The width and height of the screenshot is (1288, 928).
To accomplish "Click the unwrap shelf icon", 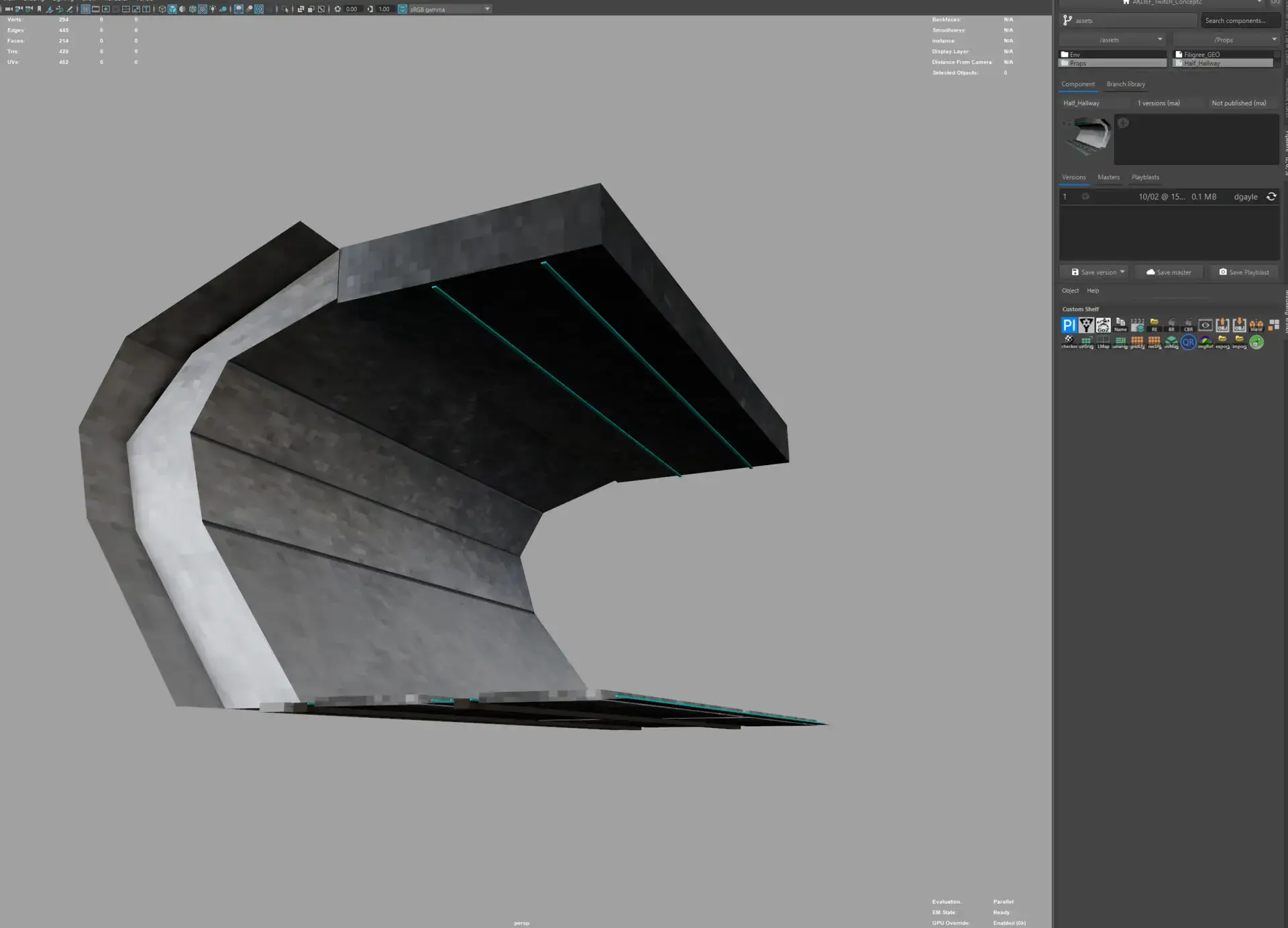I will [x=1120, y=342].
